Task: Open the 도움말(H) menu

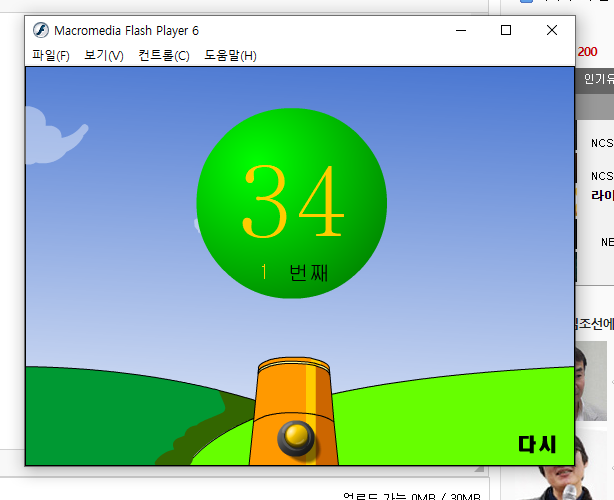Action: (230, 56)
